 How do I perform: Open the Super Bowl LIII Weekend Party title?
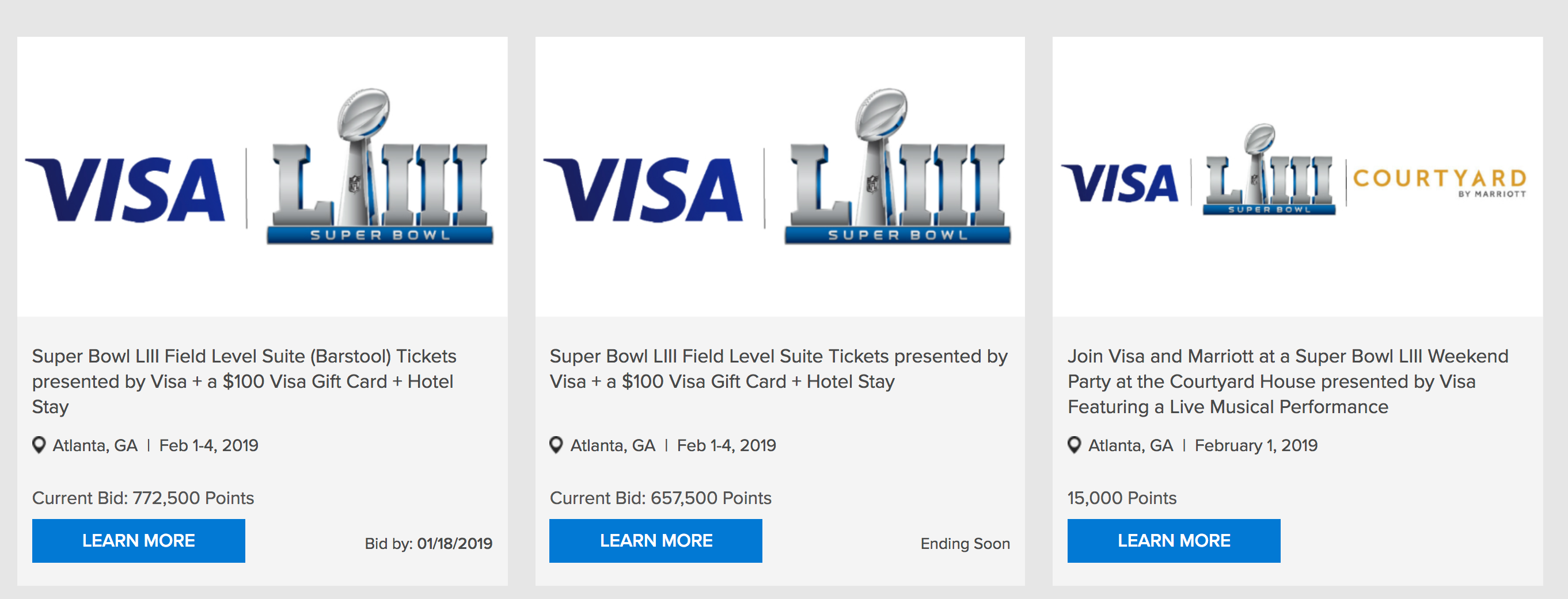tap(1288, 381)
